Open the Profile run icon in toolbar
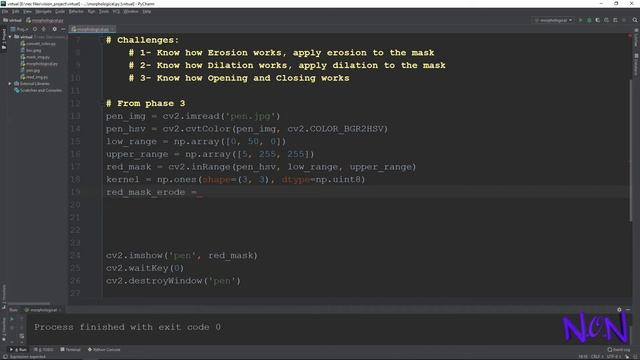 [606, 20]
